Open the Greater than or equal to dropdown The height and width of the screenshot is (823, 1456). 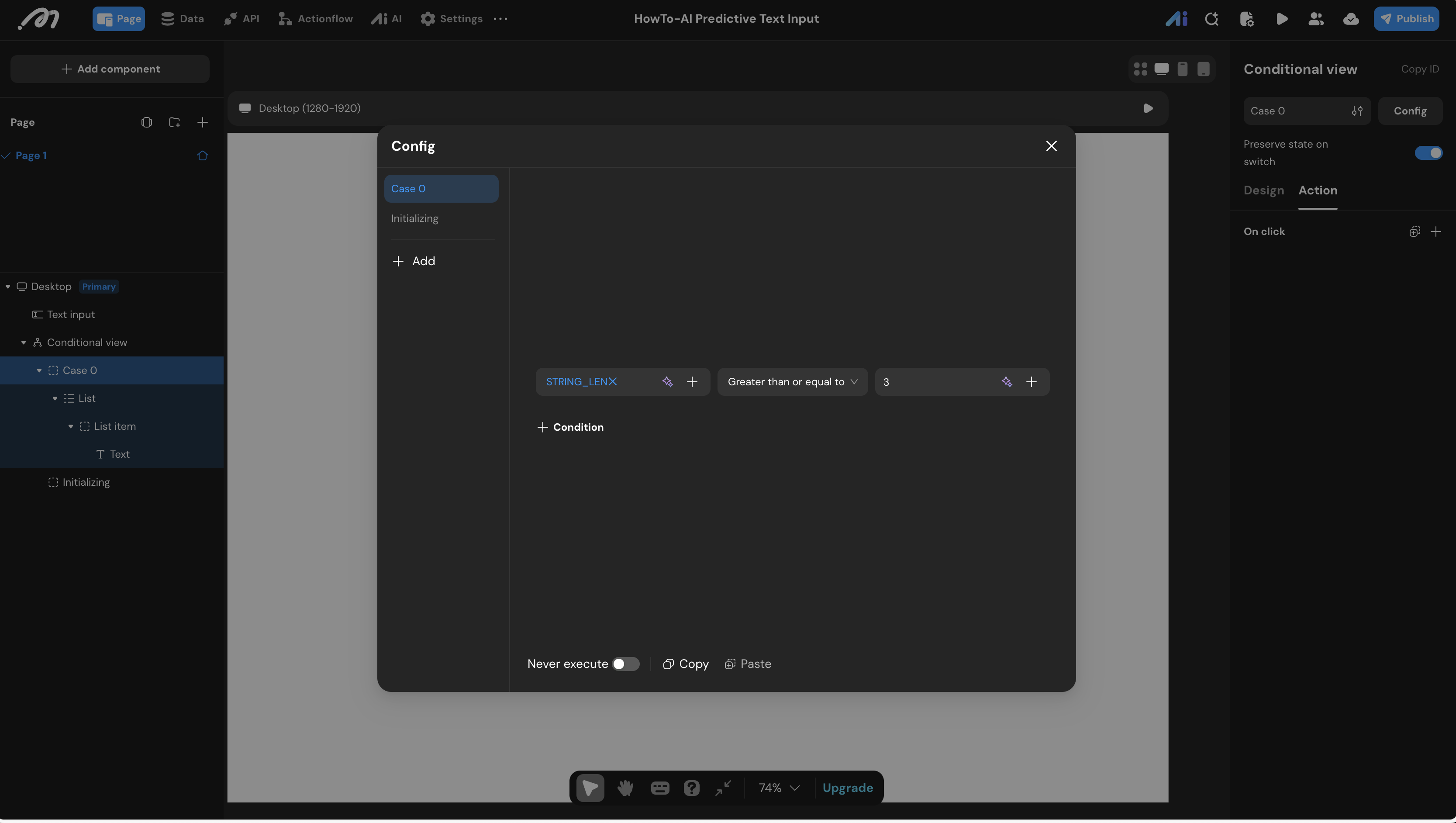[x=792, y=382]
